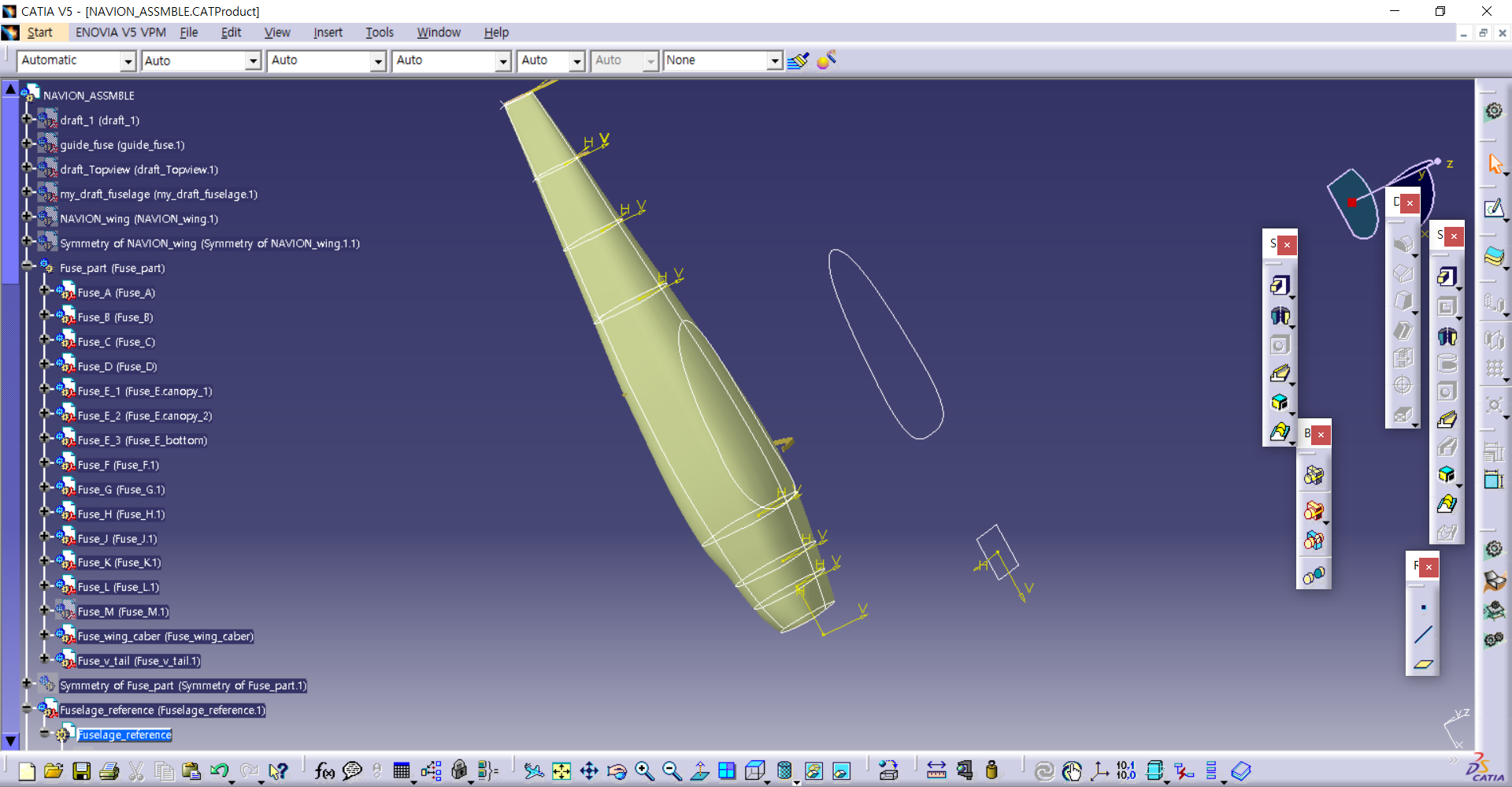Toggle Swap Visible Space icon
Image resolution: width=1512 pixels, height=787 pixels.
coord(841,771)
